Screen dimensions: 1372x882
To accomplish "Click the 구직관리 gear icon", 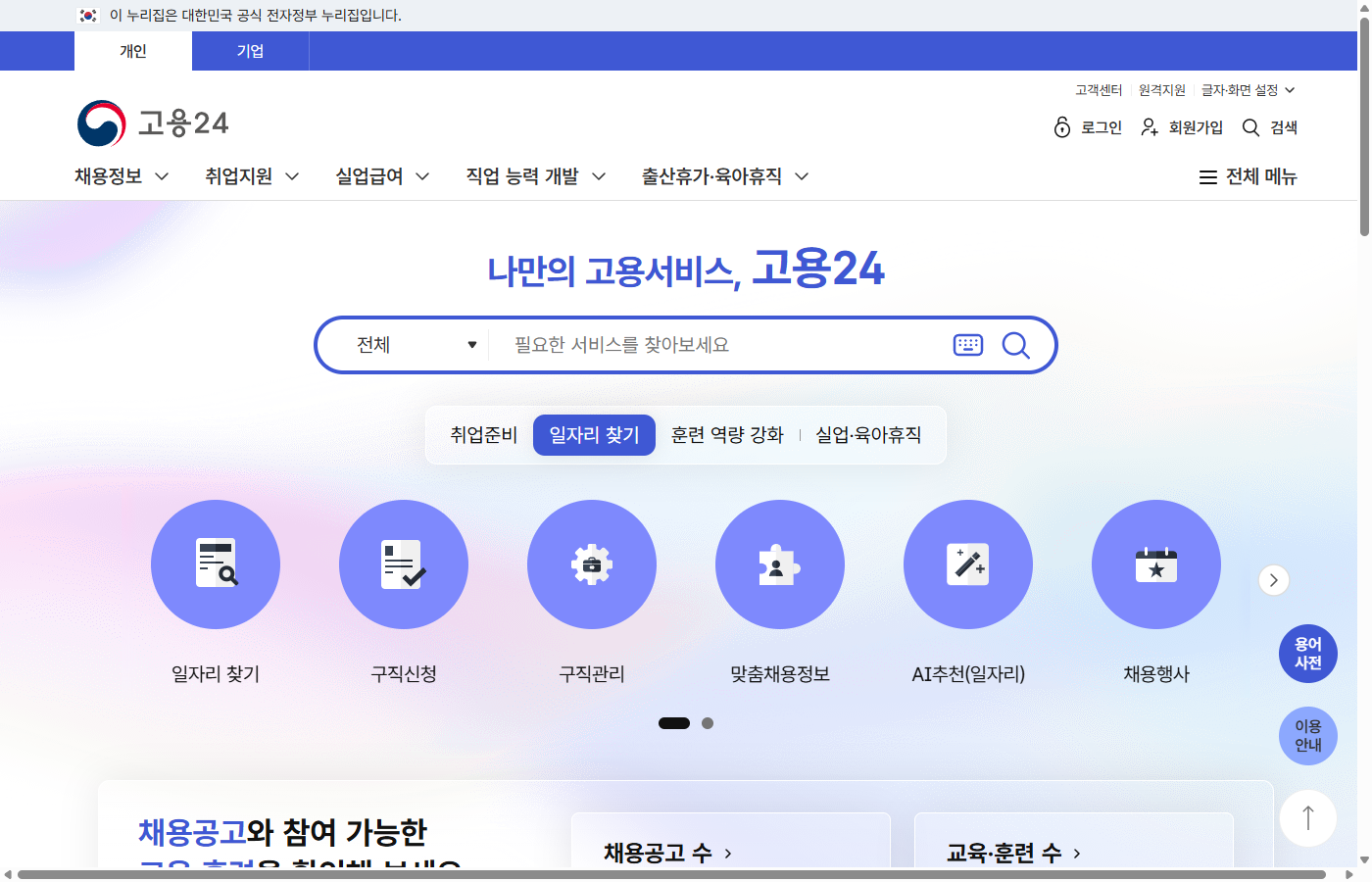I will click(592, 564).
